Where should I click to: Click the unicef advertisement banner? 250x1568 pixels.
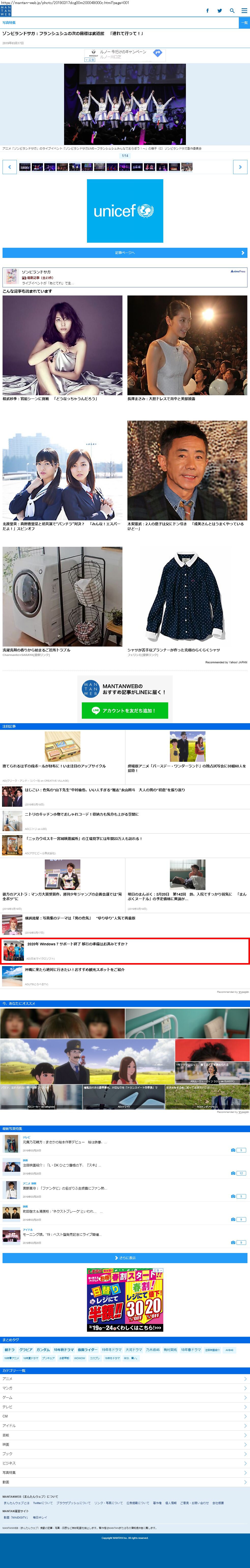click(125, 211)
